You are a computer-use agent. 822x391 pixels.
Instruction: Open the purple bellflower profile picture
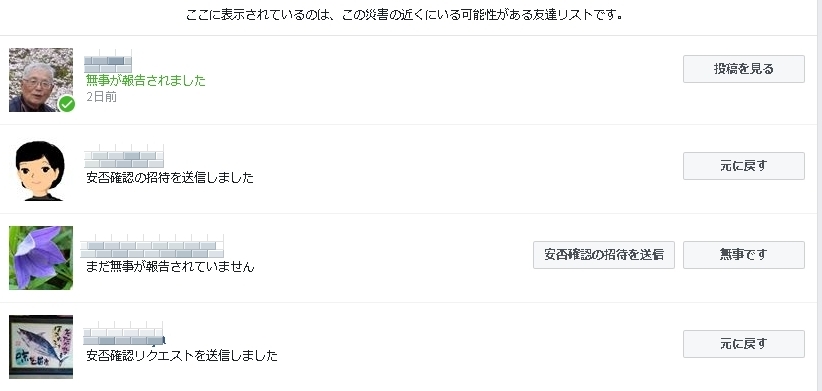(x=41, y=258)
